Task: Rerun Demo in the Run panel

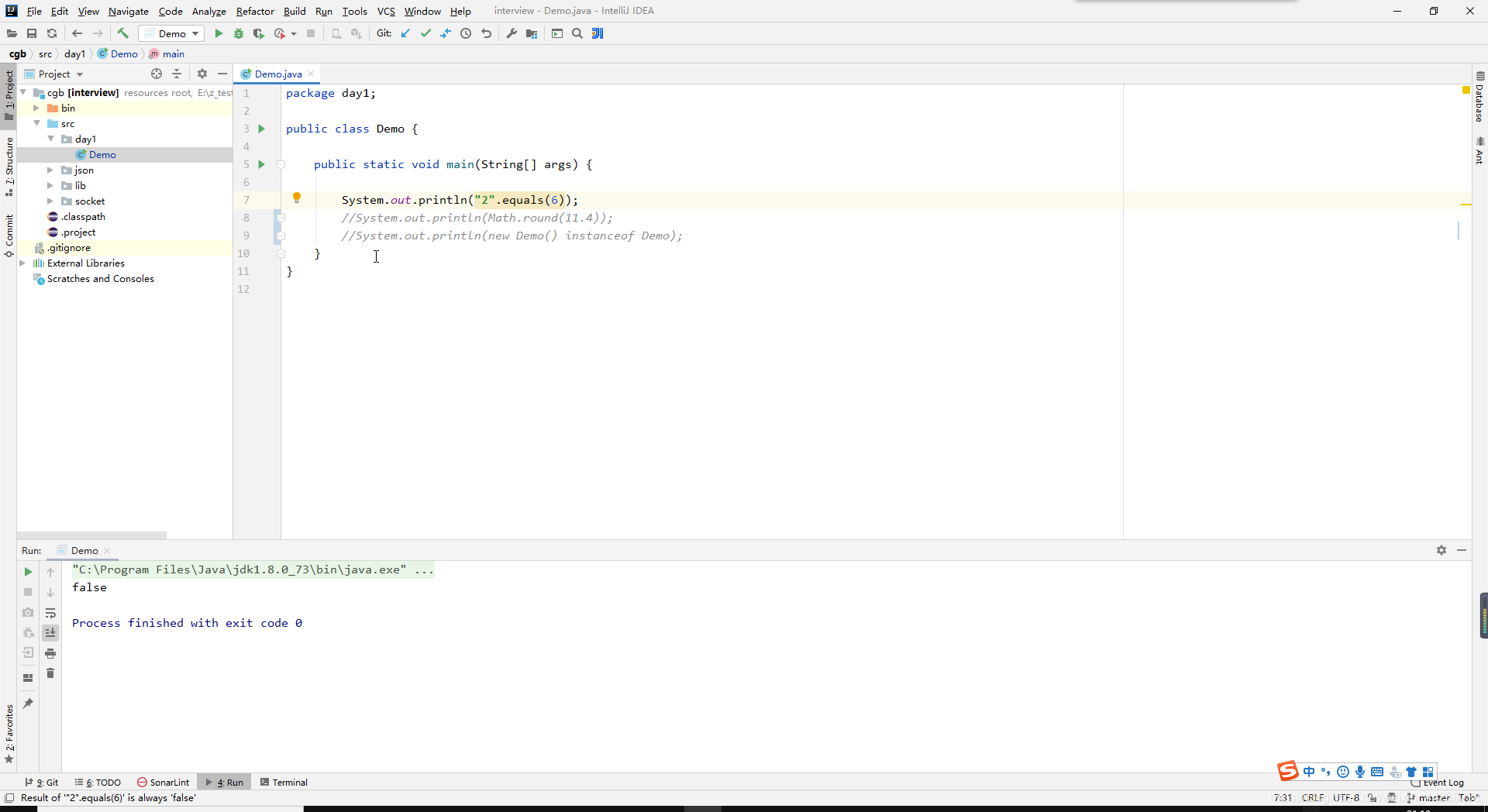Action: [28, 572]
